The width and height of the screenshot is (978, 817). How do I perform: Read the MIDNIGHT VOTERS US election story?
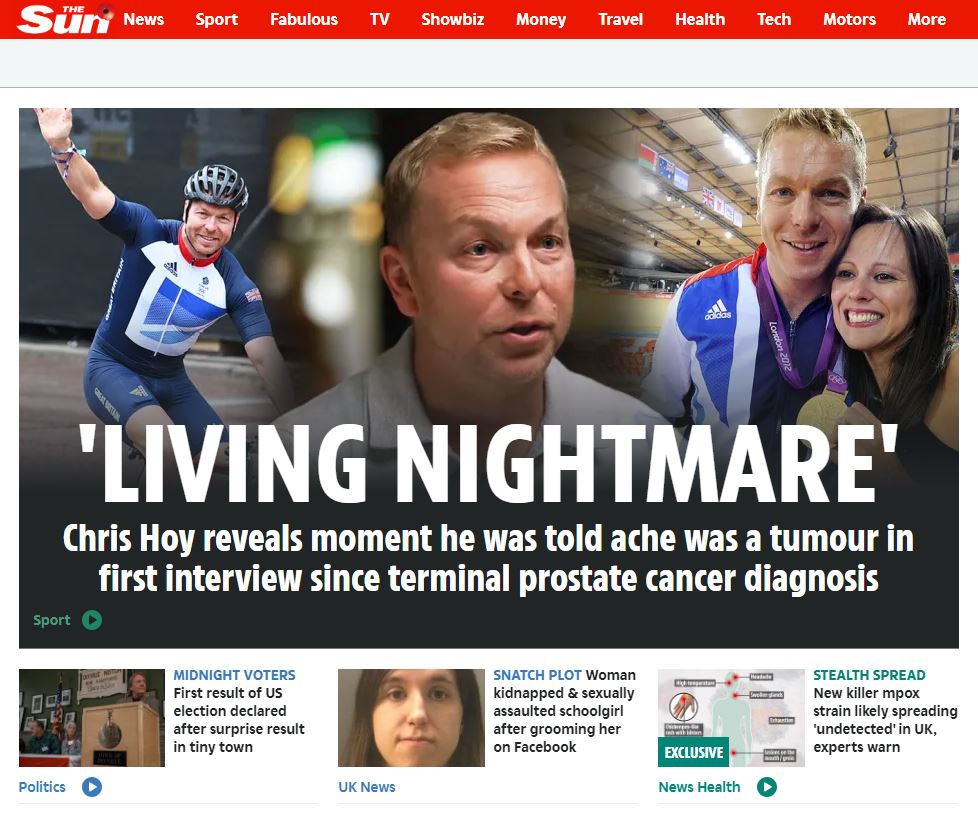[239, 711]
